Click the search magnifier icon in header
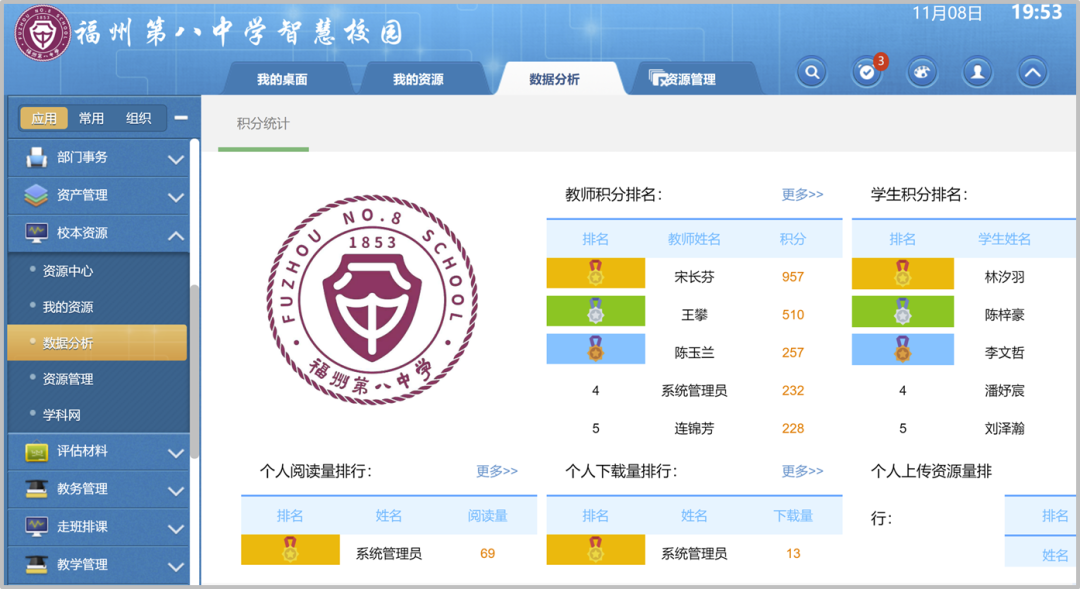The width and height of the screenshot is (1080, 589). point(812,72)
